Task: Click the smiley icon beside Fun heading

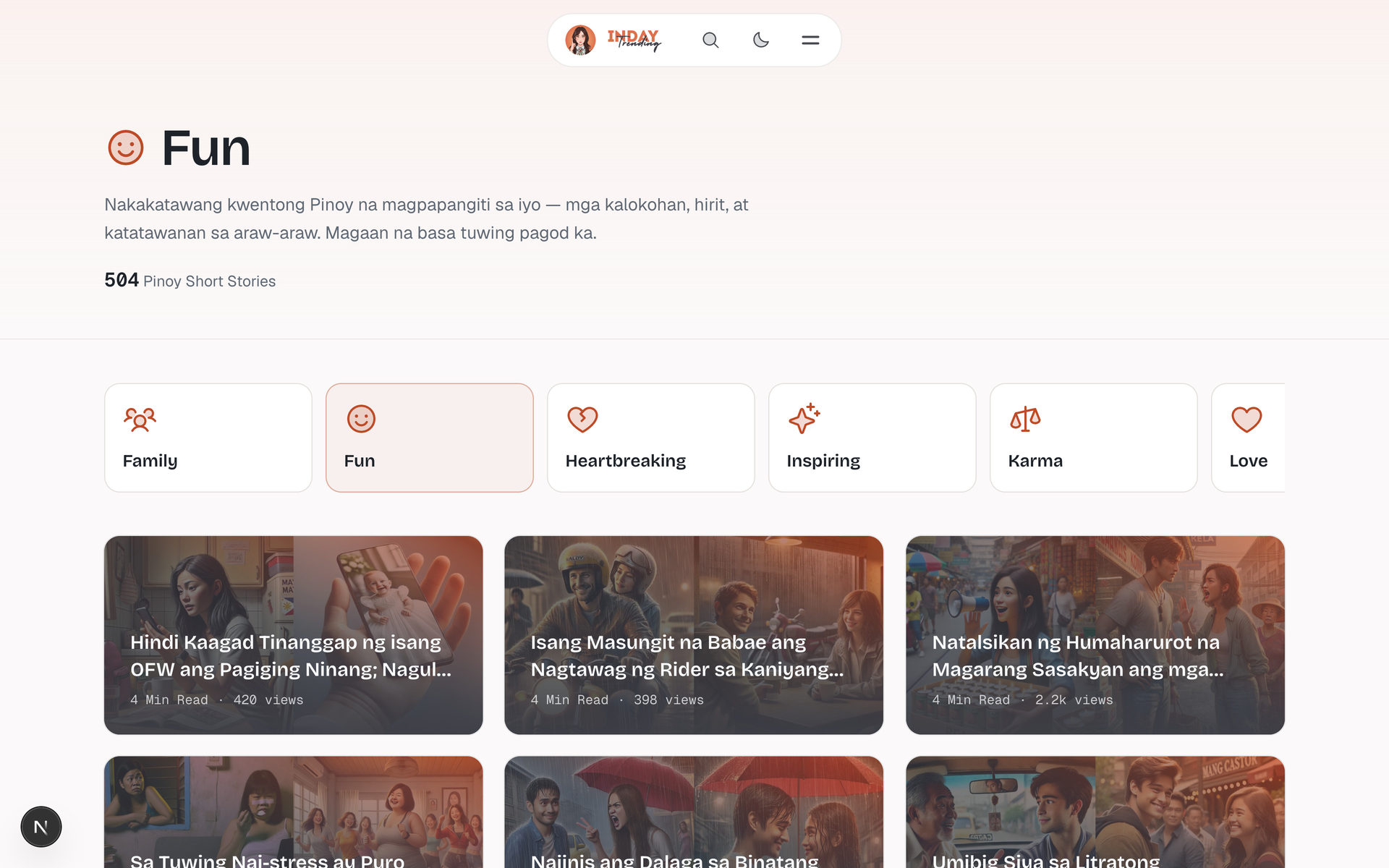Action: [126, 148]
